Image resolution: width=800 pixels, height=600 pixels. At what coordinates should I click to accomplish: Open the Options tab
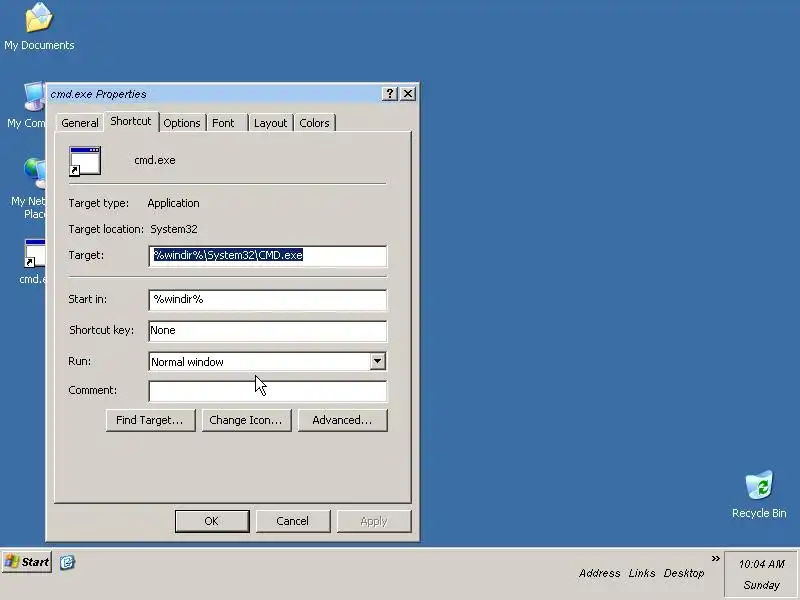coord(182,123)
